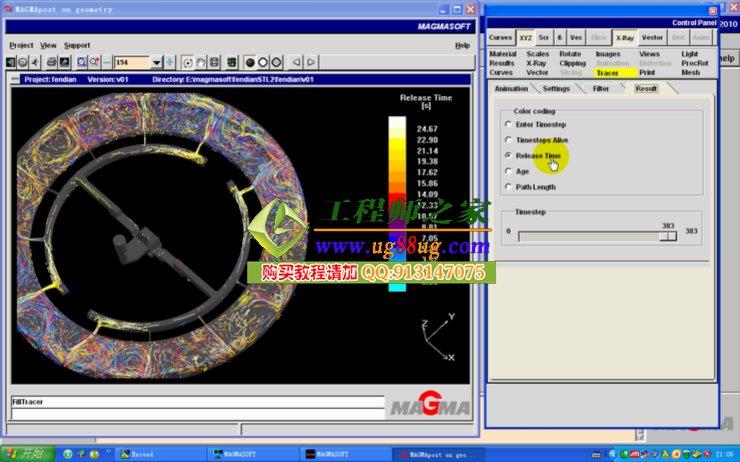
Task: Open the Project menu
Action: pos(21,45)
